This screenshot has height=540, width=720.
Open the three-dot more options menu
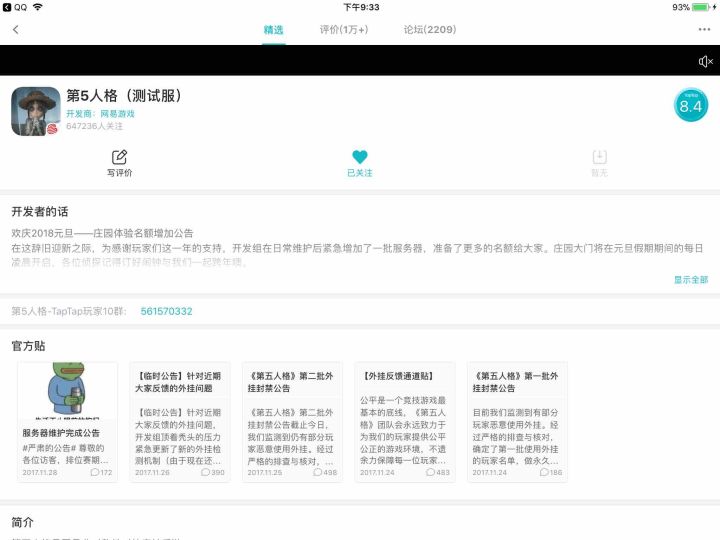704,29
